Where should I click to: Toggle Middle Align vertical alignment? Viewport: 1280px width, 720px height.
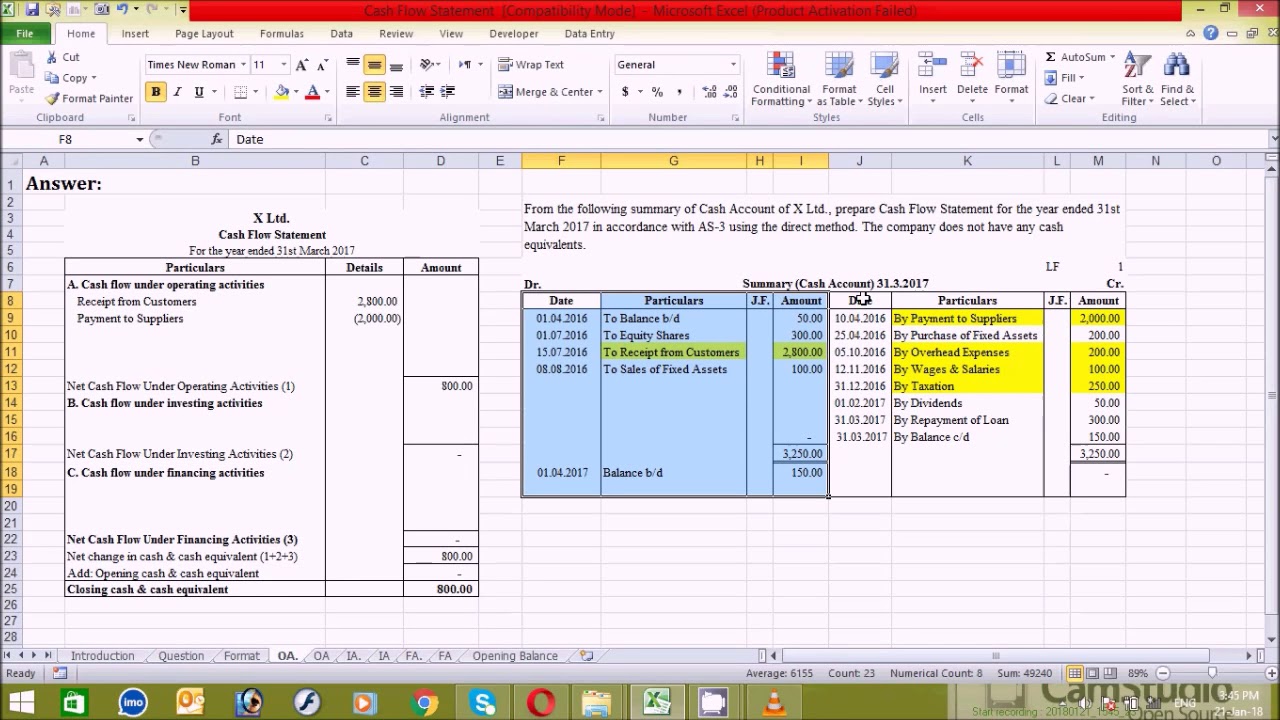tap(374, 65)
